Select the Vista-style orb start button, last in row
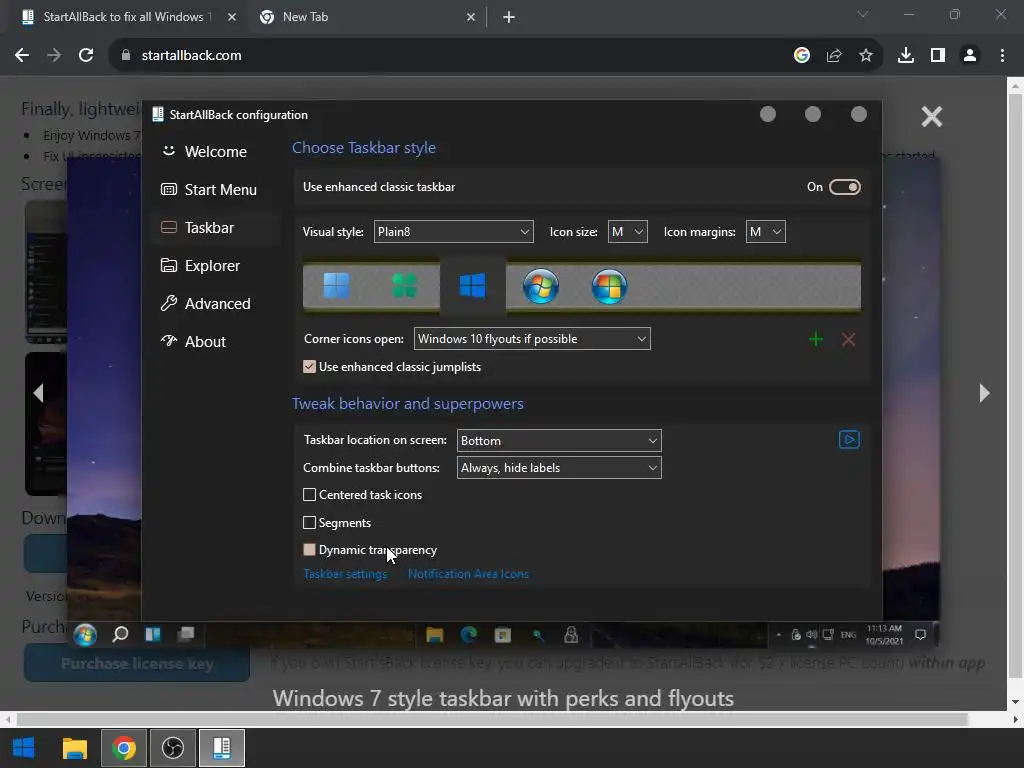Image resolution: width=1024 pixels, height=768 pixels. point(609,286)
